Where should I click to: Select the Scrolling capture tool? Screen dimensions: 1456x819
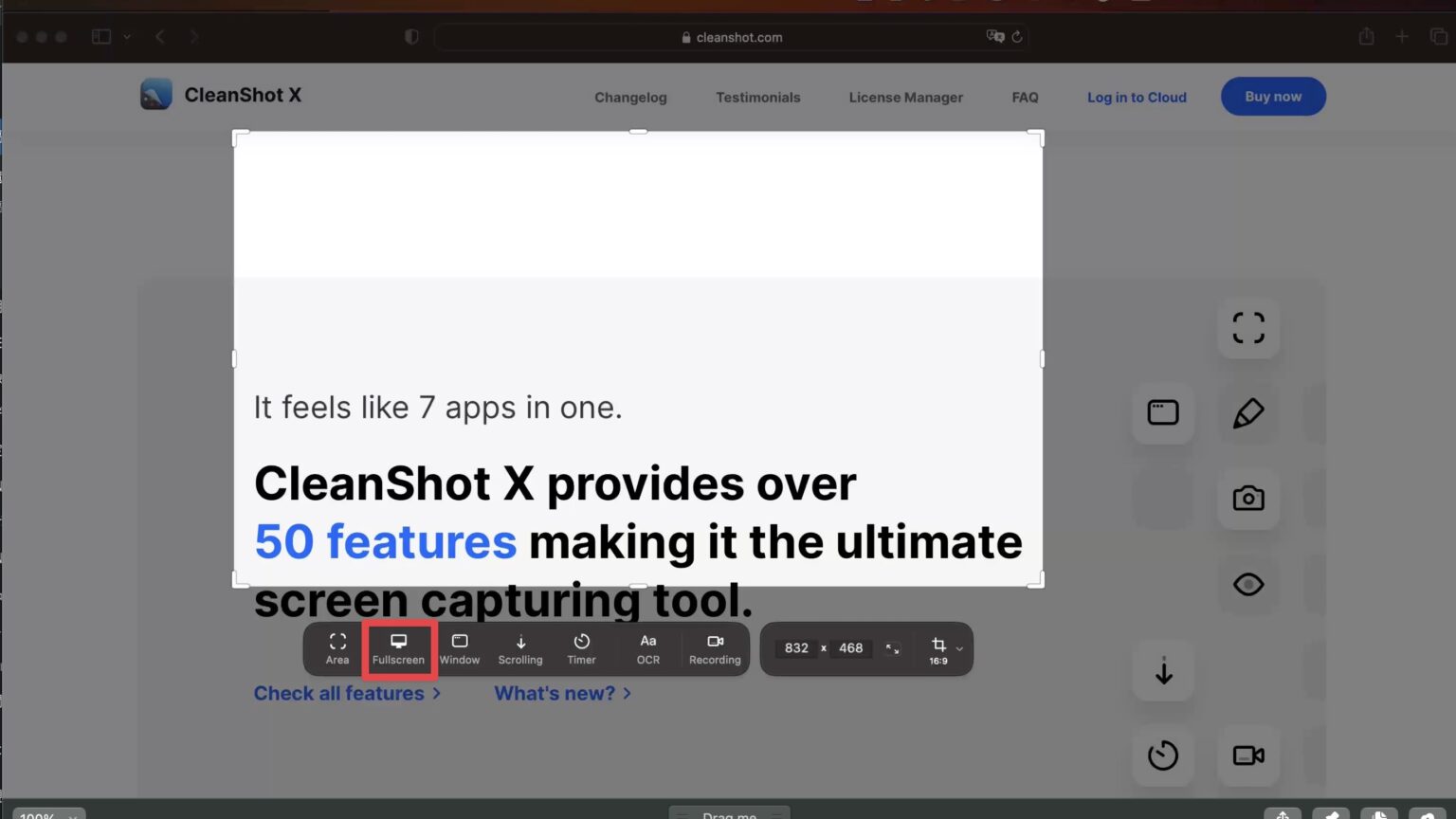pyautogui.click(x=520, y=648)
